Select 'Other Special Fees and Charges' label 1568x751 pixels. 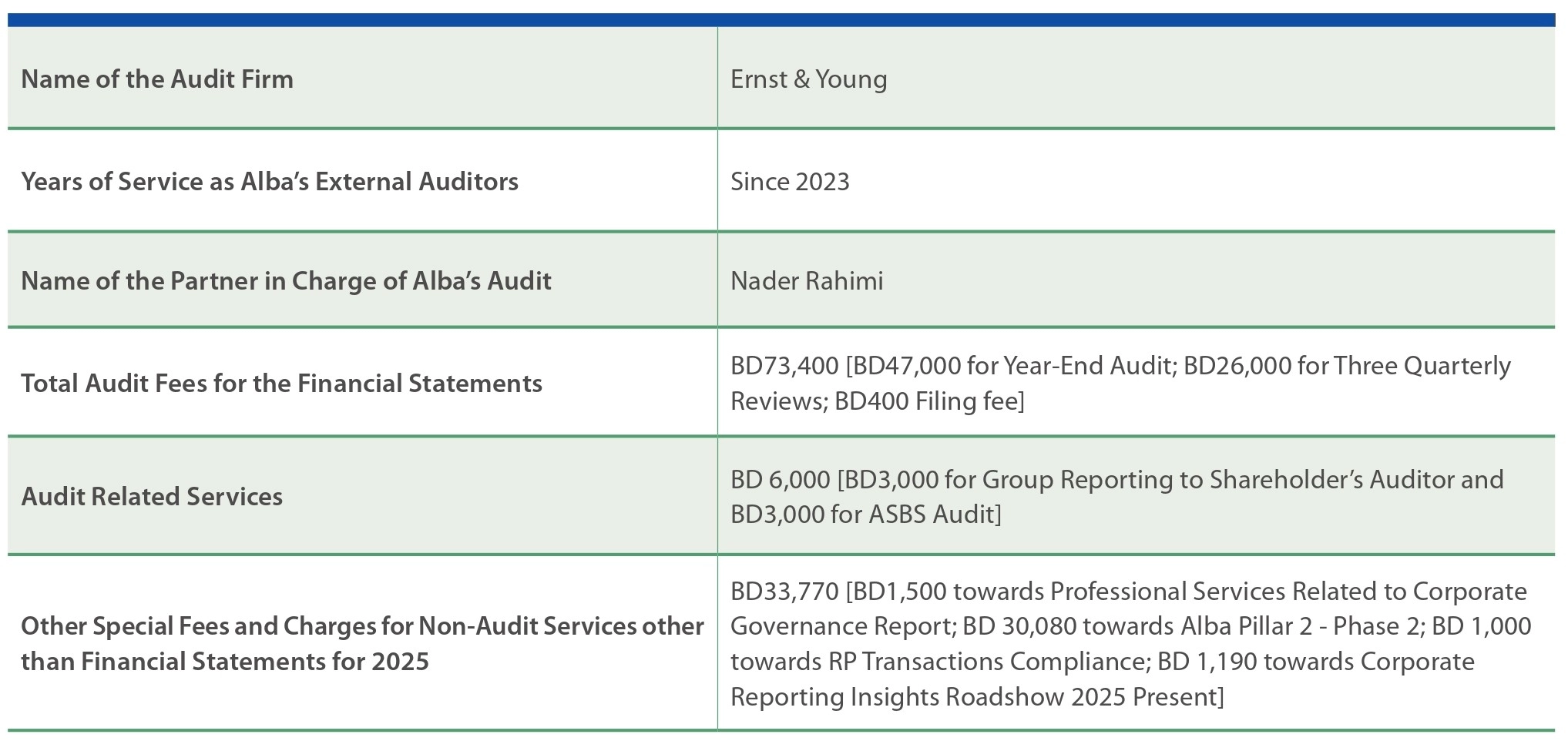tap(362, 644)
